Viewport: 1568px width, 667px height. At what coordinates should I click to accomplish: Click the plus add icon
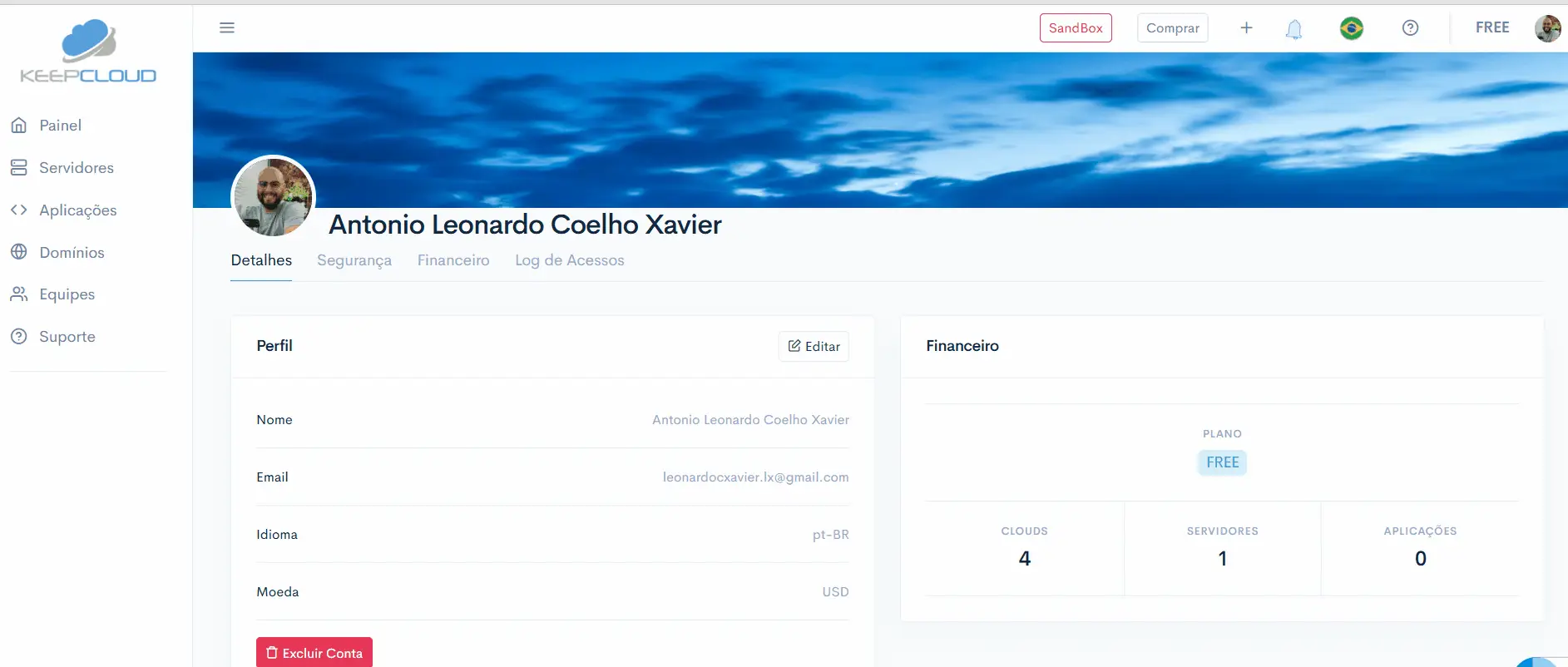1246,27
